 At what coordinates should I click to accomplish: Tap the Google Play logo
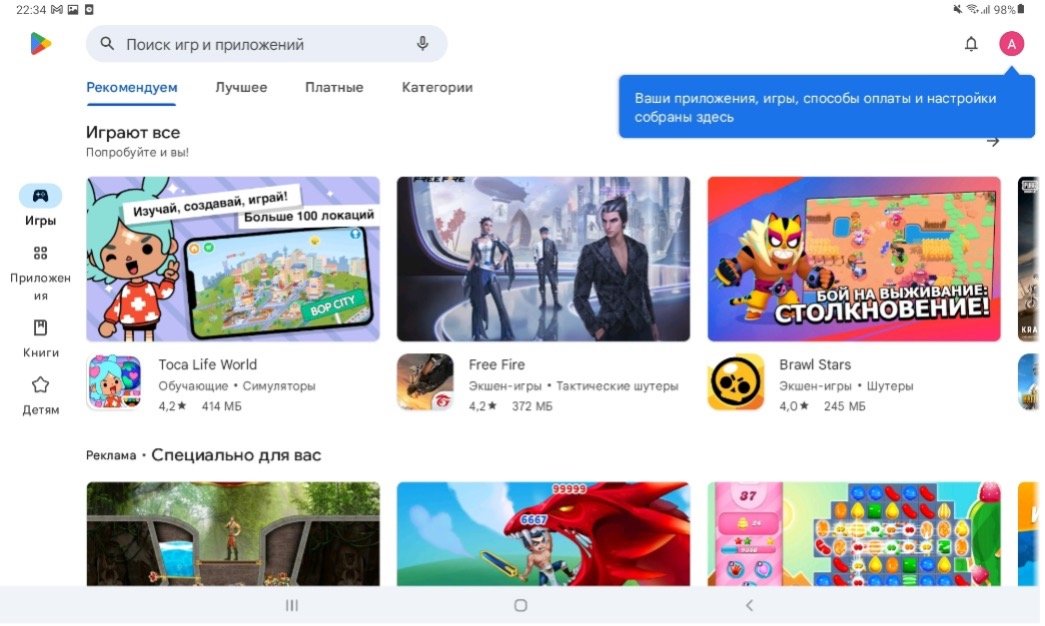(x=40, y=44)
